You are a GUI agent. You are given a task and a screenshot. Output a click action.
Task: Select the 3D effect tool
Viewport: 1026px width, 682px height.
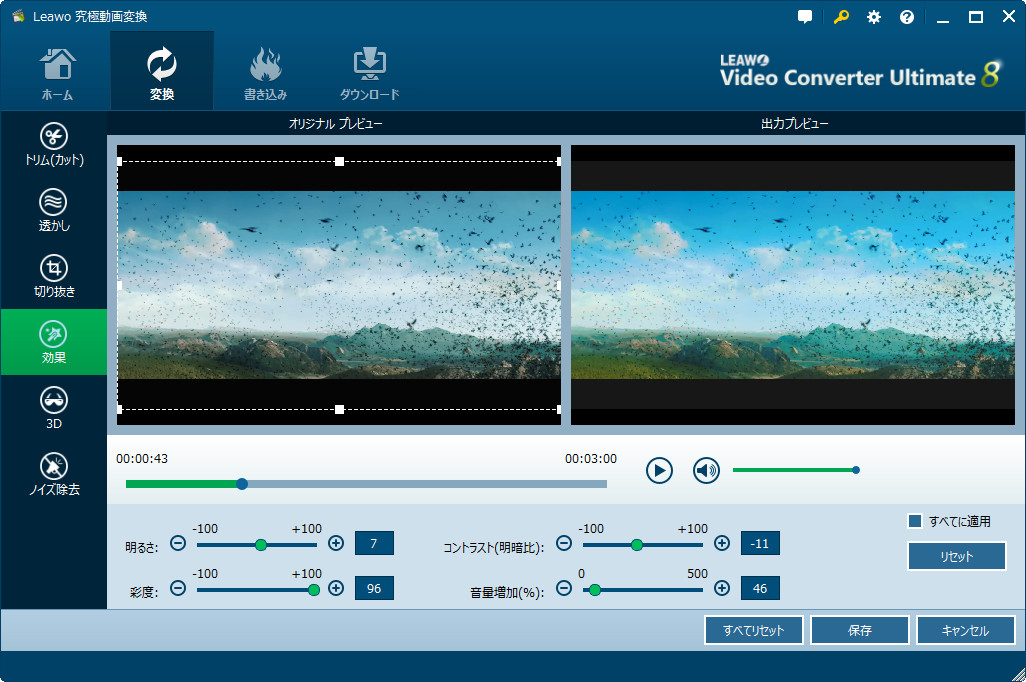coord(54,408)
